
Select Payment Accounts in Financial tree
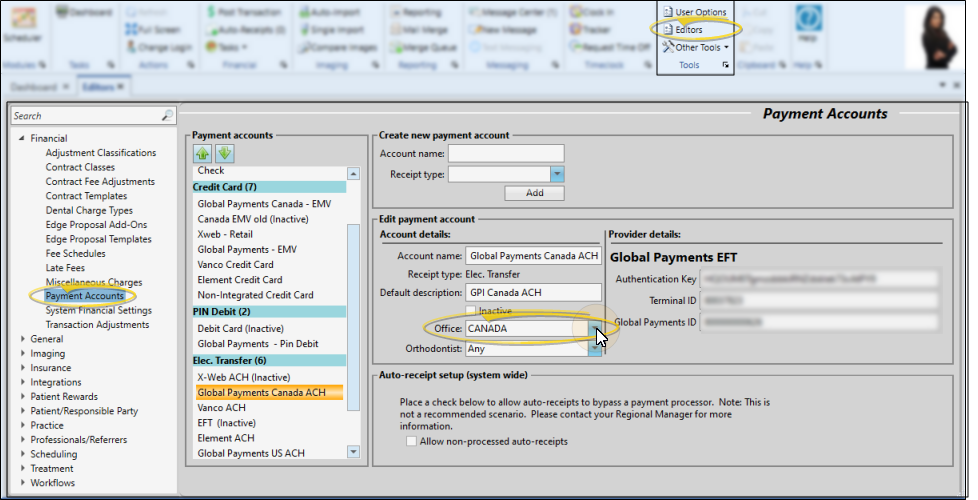coord(84,296)
